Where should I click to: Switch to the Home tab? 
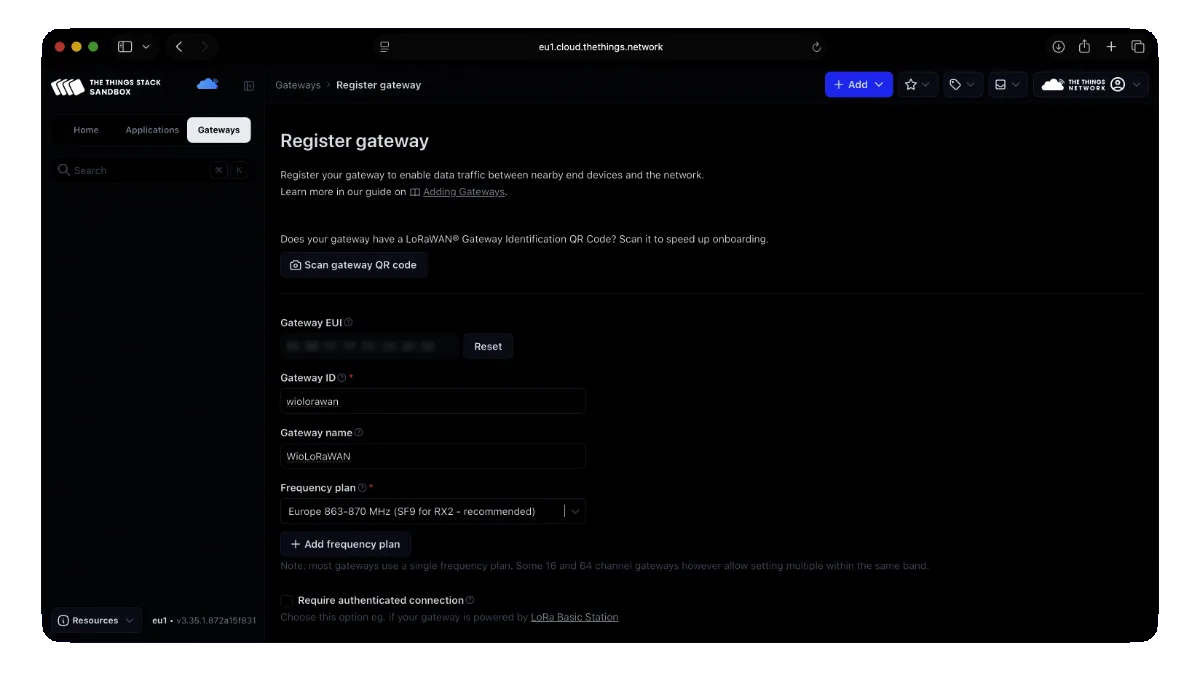[86, 130]
